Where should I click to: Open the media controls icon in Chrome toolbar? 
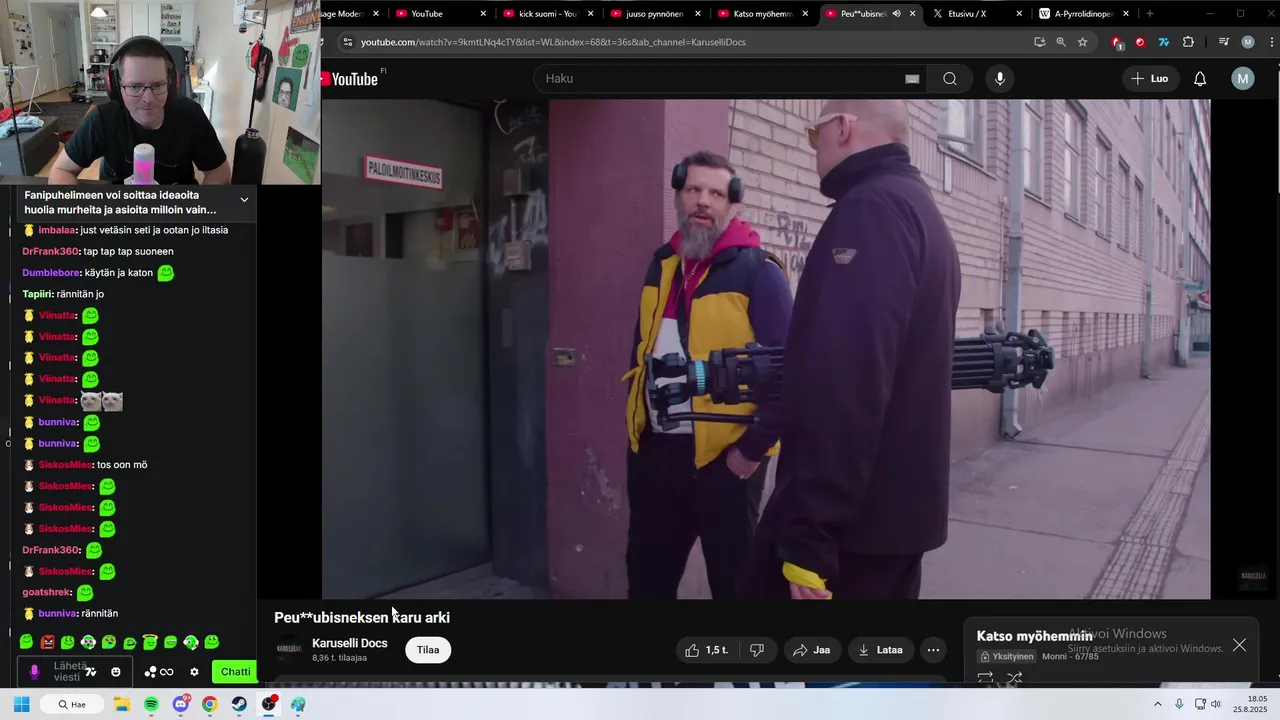point(1224,42)
